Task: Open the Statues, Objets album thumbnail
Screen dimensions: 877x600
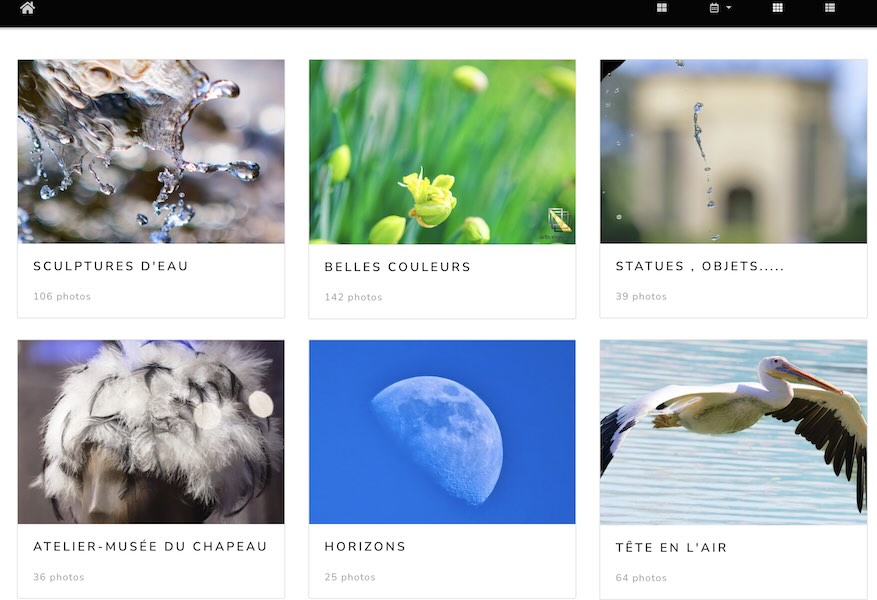Action: 733,151
